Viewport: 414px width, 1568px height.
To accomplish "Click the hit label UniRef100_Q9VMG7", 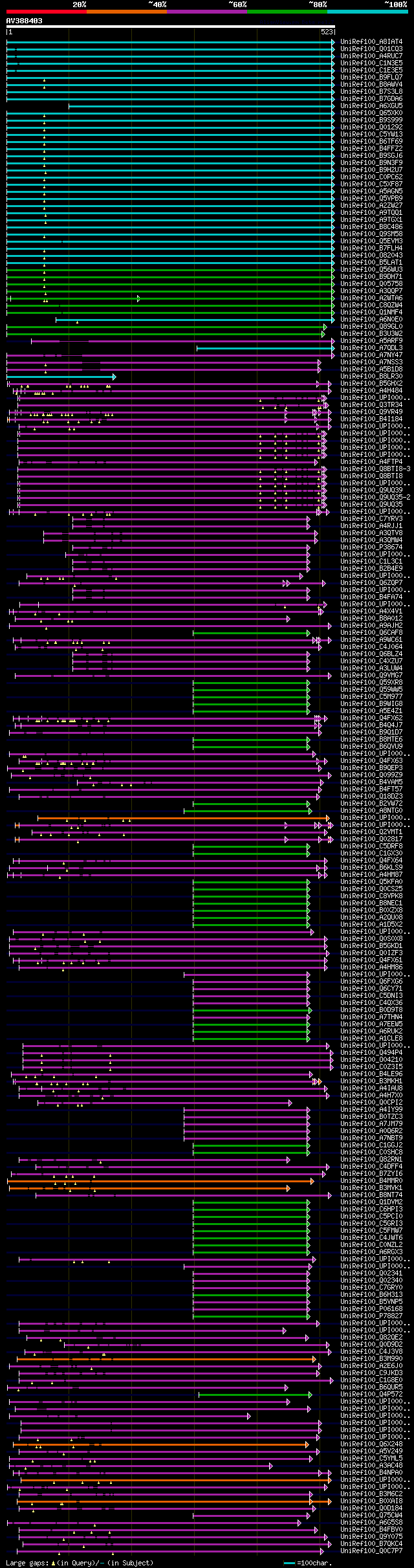I will tap(371, 676).
